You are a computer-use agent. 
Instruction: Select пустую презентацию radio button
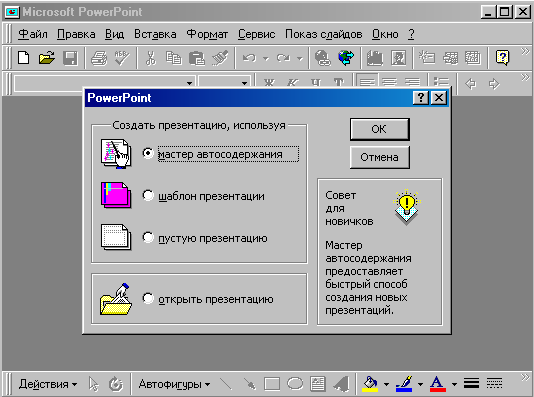point(148,237)
